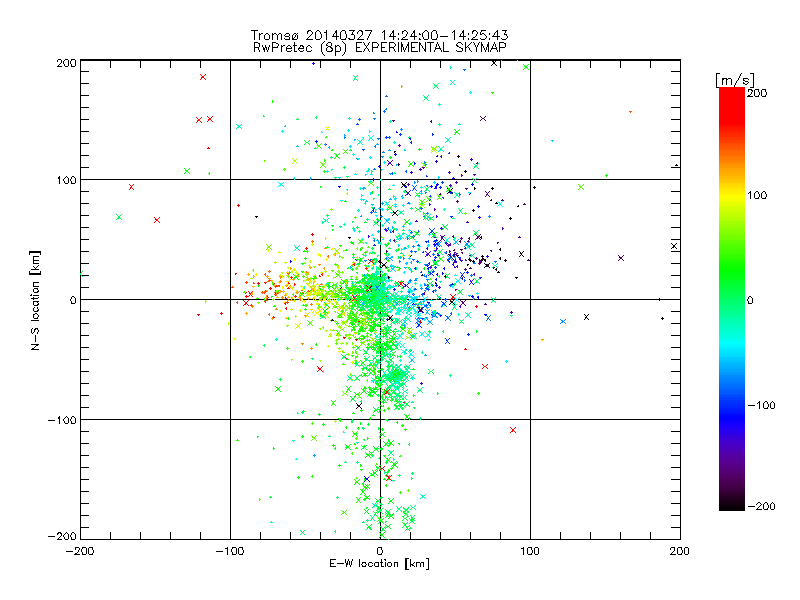Click the orange dot near E-W 167 km, N-S 157 km
Screen dimensions: 800x600
tap(631, 112)
